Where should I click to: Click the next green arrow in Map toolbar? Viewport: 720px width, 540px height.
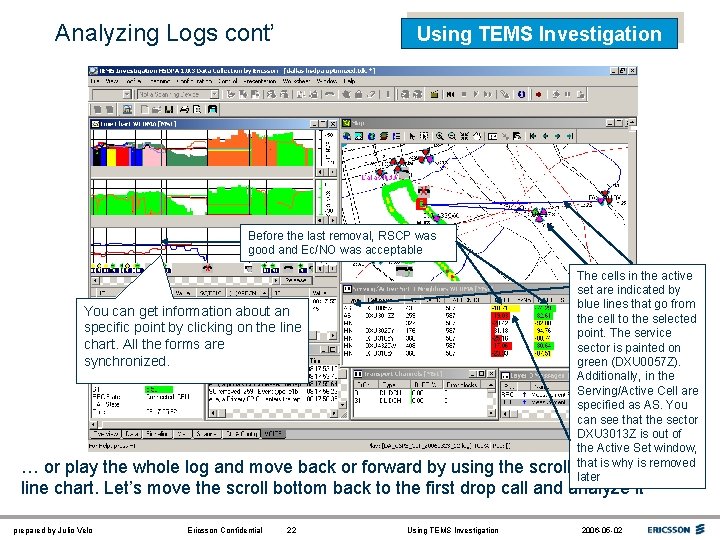(557, 136)
